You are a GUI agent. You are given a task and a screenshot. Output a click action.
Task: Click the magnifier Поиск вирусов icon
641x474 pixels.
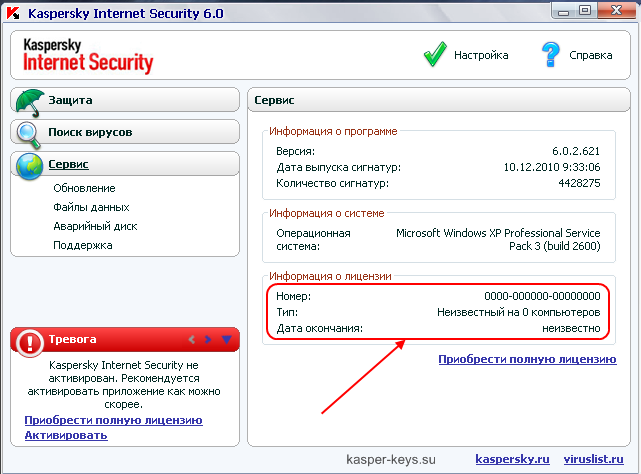click(30, 132)
